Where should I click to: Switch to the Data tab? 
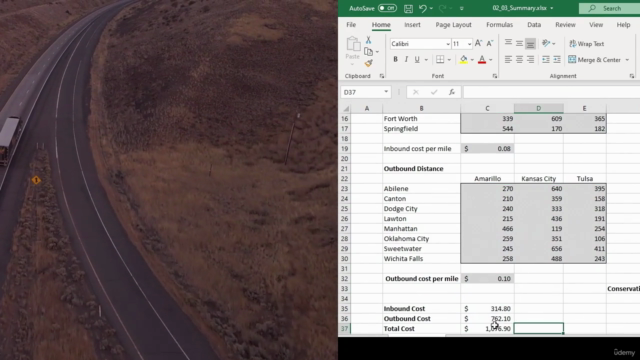pos(534,24)
